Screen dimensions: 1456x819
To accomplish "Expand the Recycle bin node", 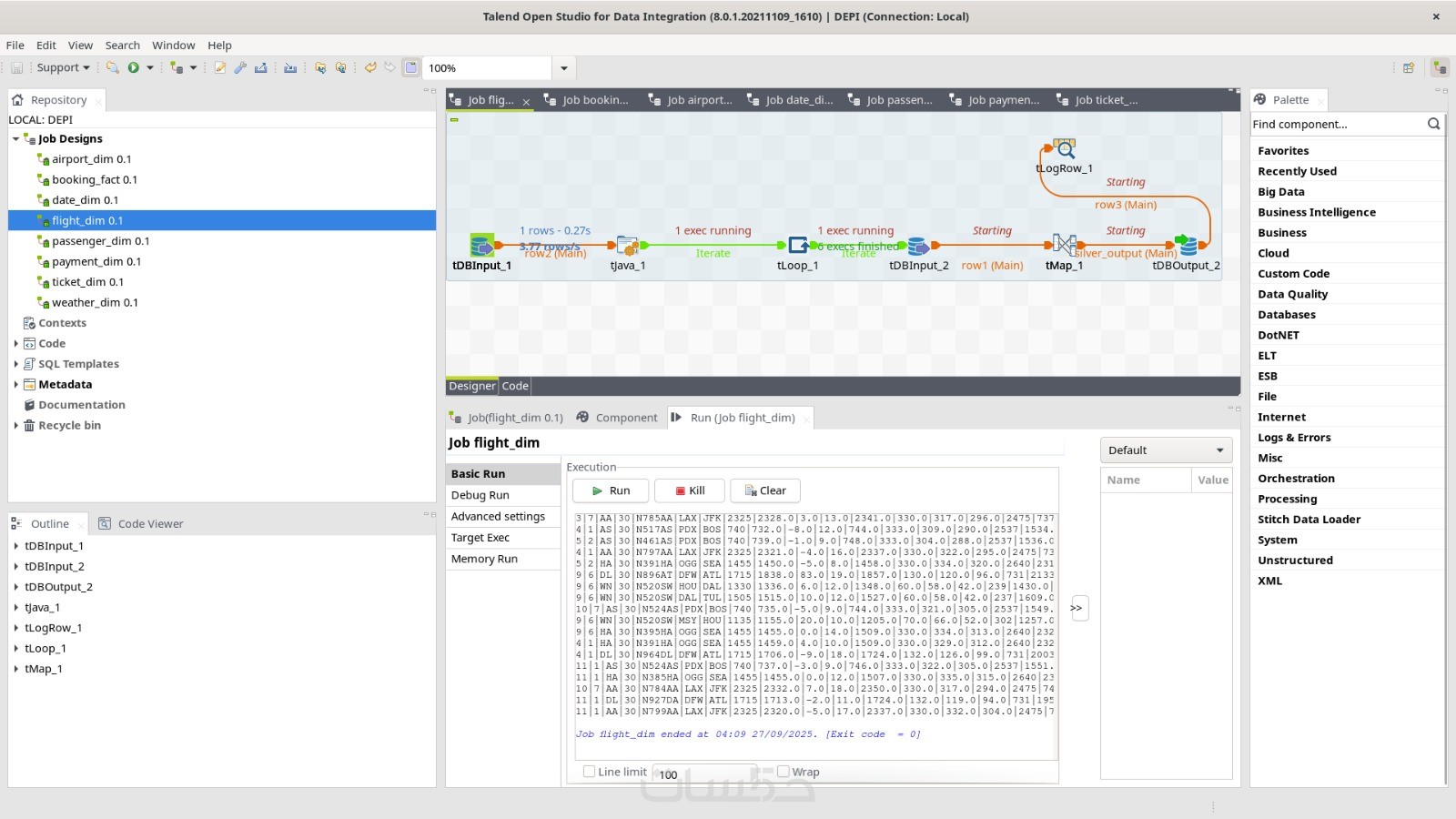I will click(15, 426).
